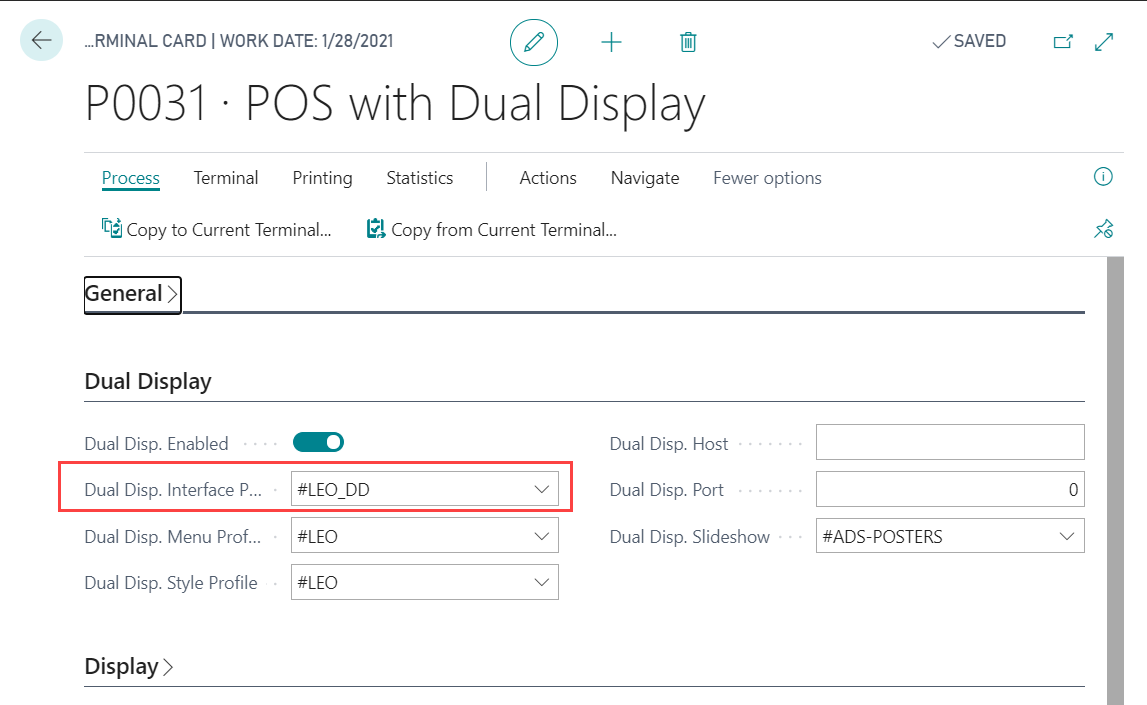
Task: Click the pencil edit icon
Action: click(x=534, y=42)
